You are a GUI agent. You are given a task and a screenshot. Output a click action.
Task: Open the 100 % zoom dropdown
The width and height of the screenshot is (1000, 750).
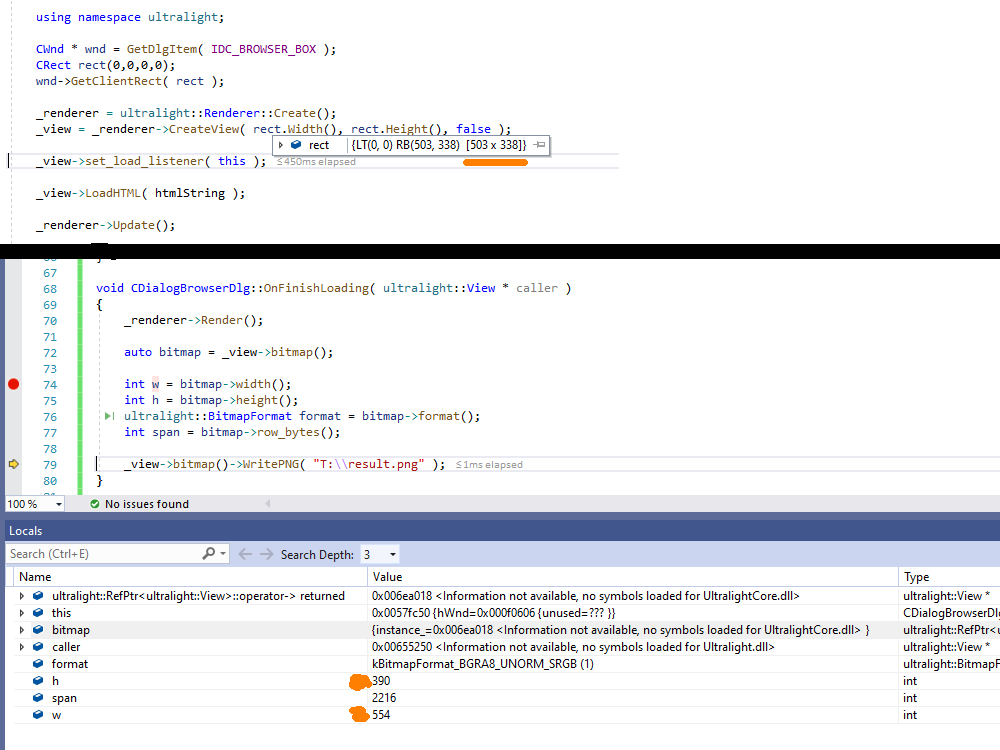(x=59, y=504)
